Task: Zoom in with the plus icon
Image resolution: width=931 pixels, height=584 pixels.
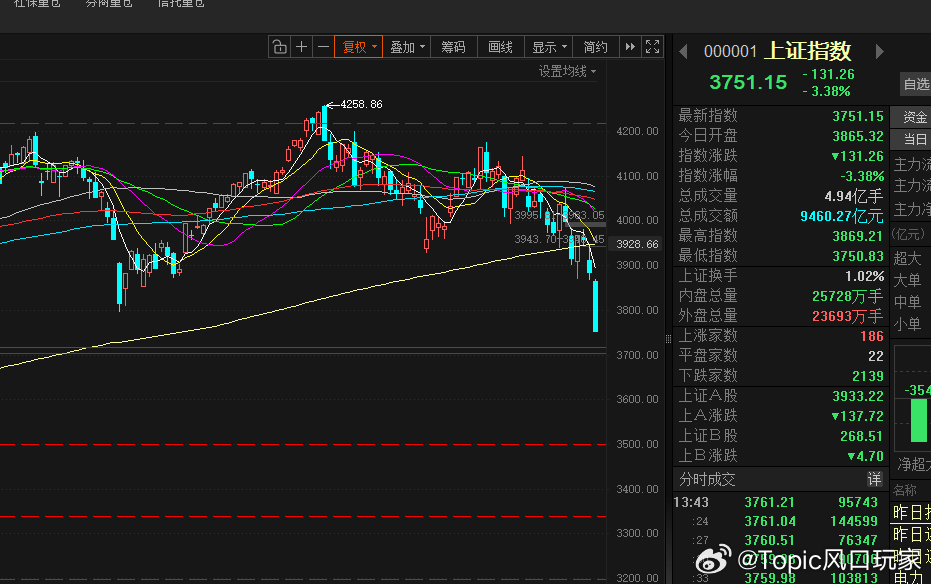Action: (302, 47)
